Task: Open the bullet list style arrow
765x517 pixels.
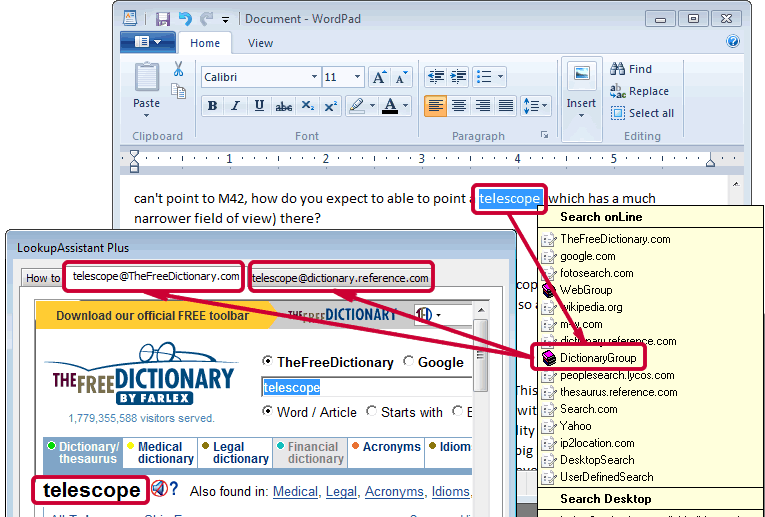Action: 501,77
